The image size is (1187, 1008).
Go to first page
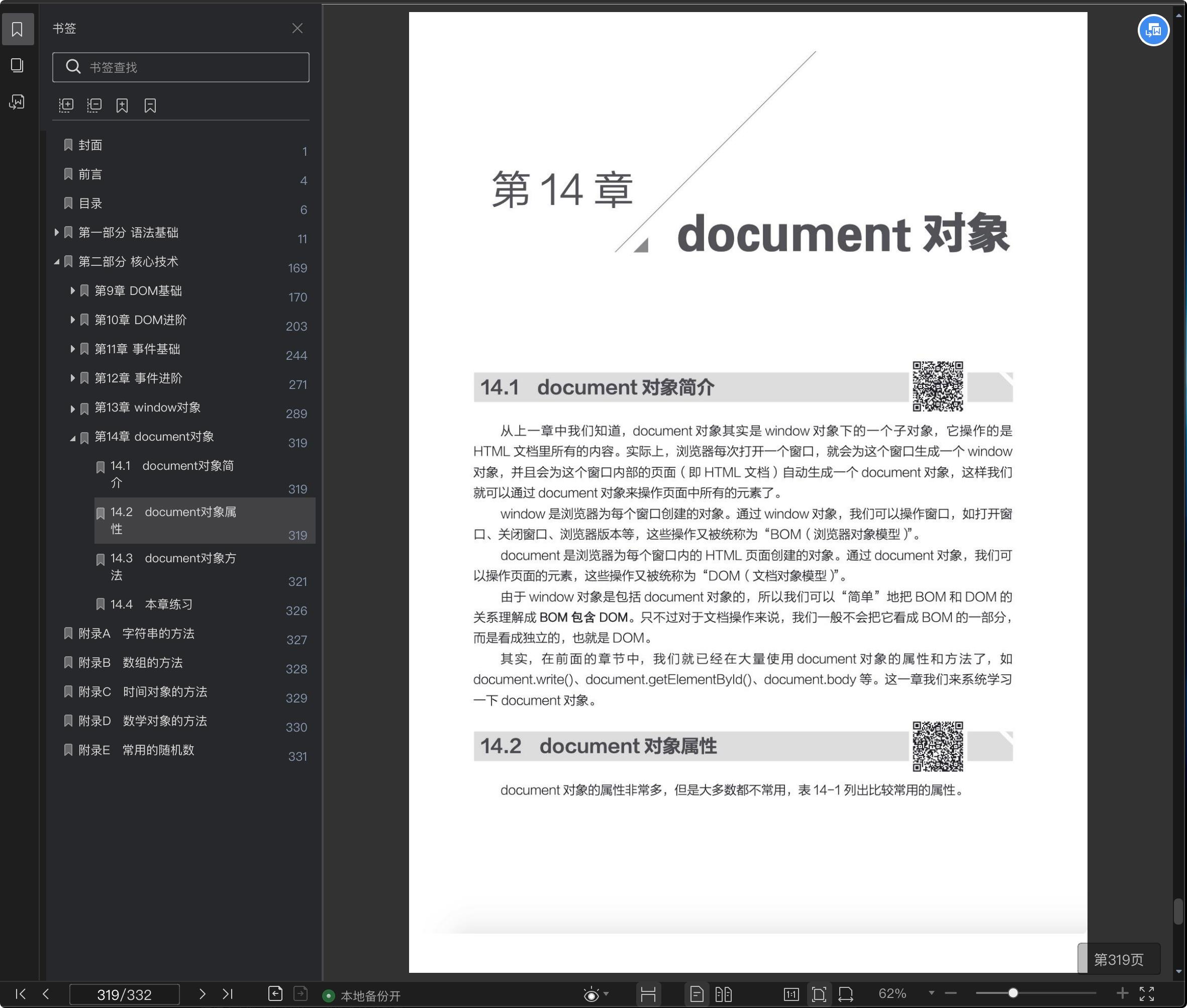(x=21, y=994)
